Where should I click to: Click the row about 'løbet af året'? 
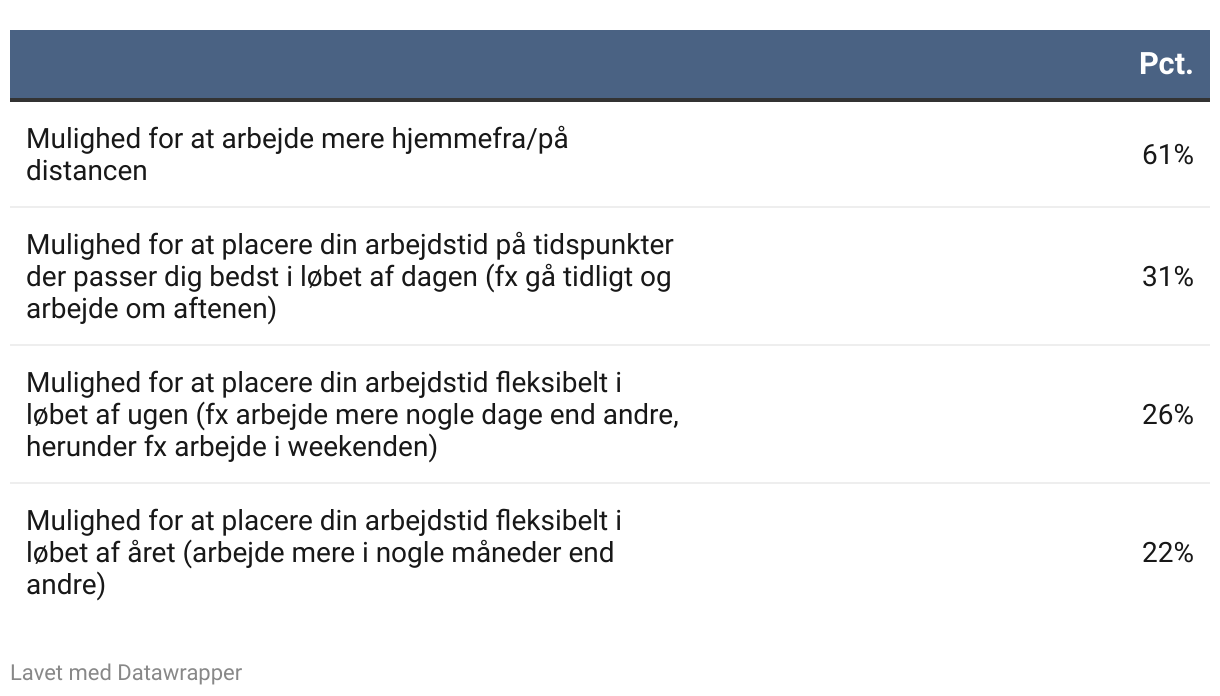coord(610,553)
